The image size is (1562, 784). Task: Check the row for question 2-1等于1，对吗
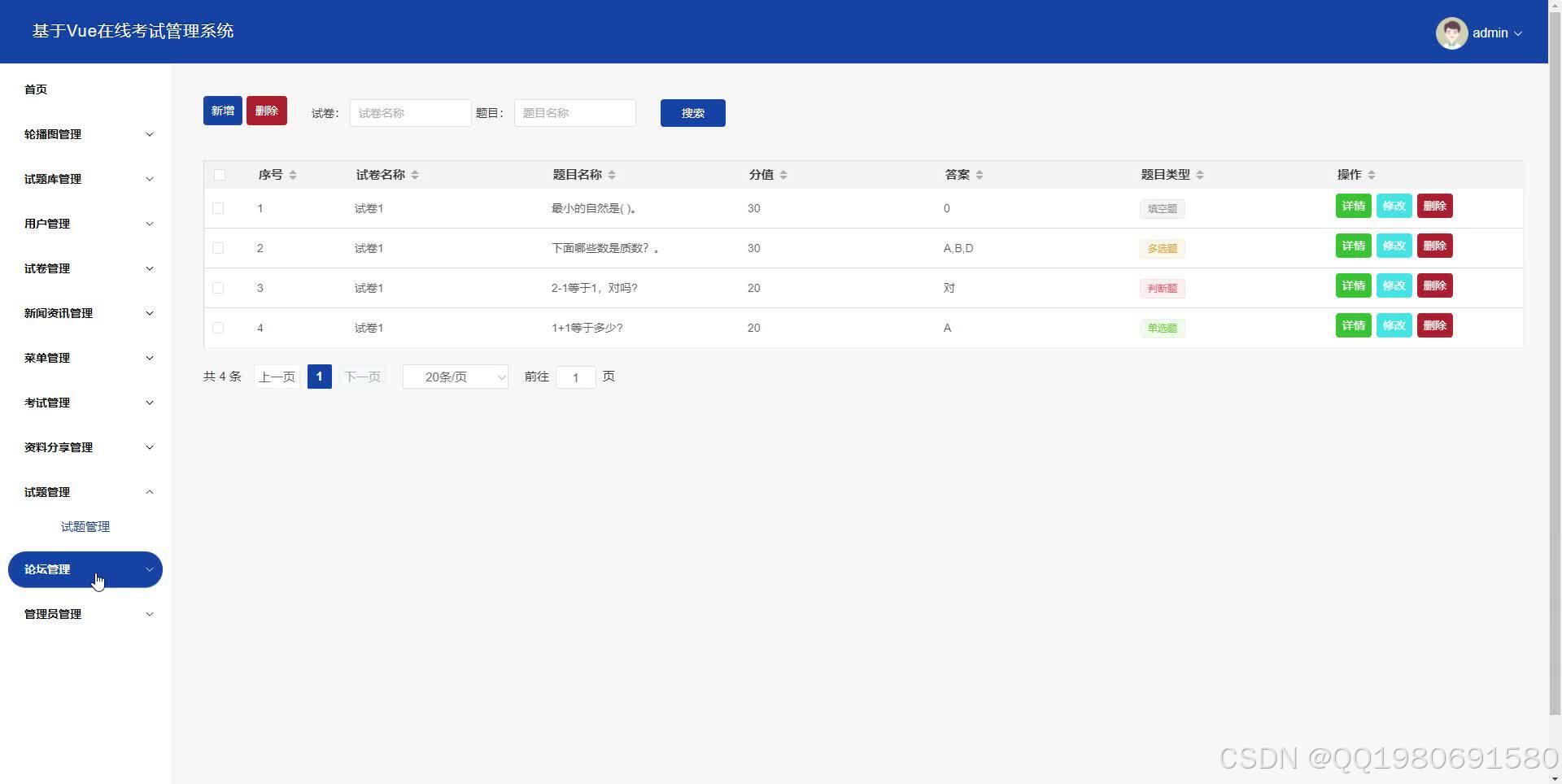pyautogui.click(x=218, y=288)
